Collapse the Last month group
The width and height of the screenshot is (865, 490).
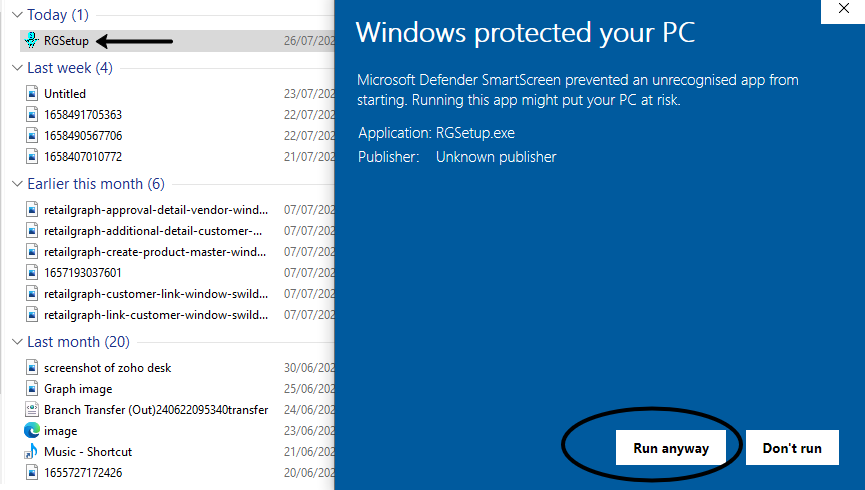coord(17,342)
